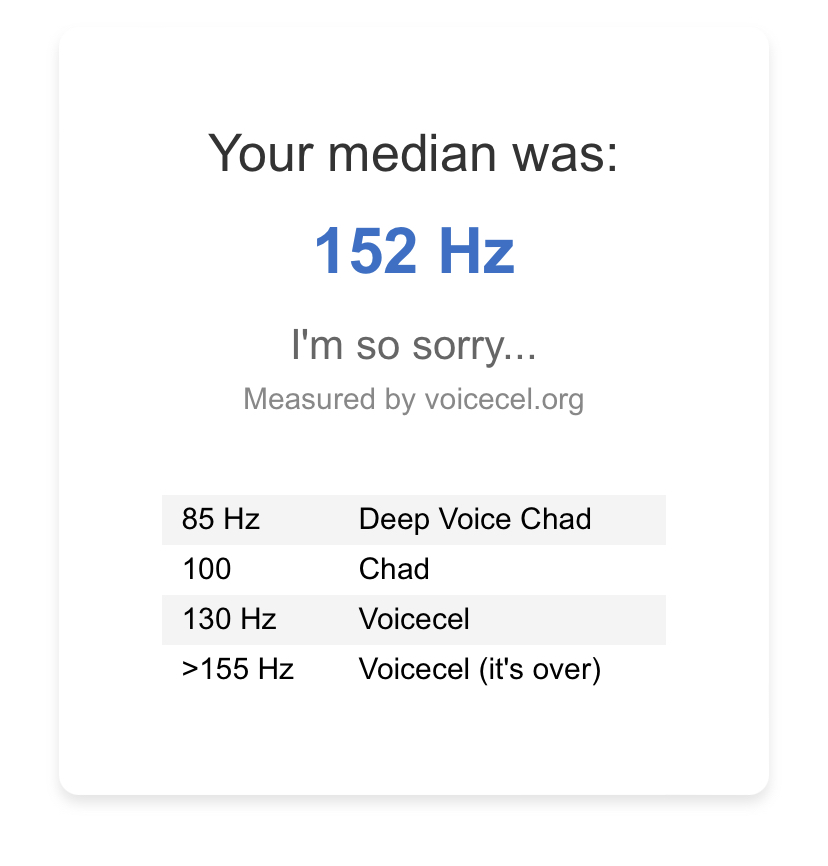Click "Voicecel" in the ">155 Hz" row
This screenshot has height=866, width=828.
click(414, 669)
